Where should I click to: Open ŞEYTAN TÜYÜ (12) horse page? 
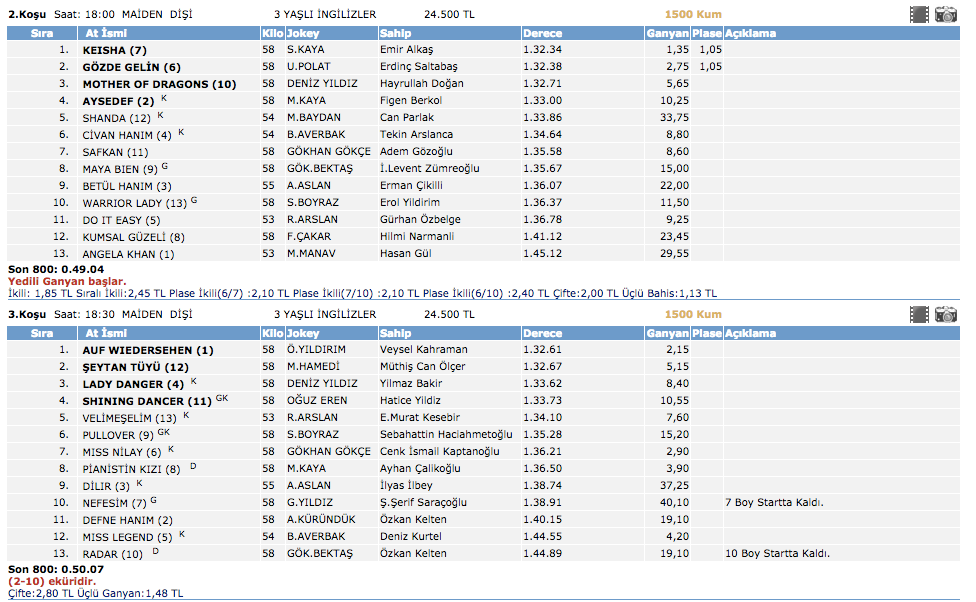click(x=135, y=367)
